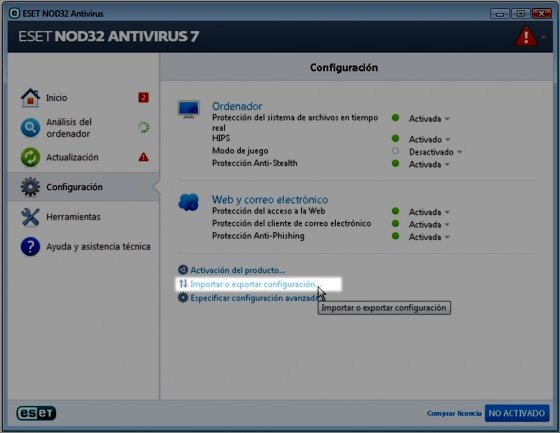Viewport: 560px width, 433px height.
Task: Toggle green status dot for Protección del cliente de correo
Action: (395, 223)
